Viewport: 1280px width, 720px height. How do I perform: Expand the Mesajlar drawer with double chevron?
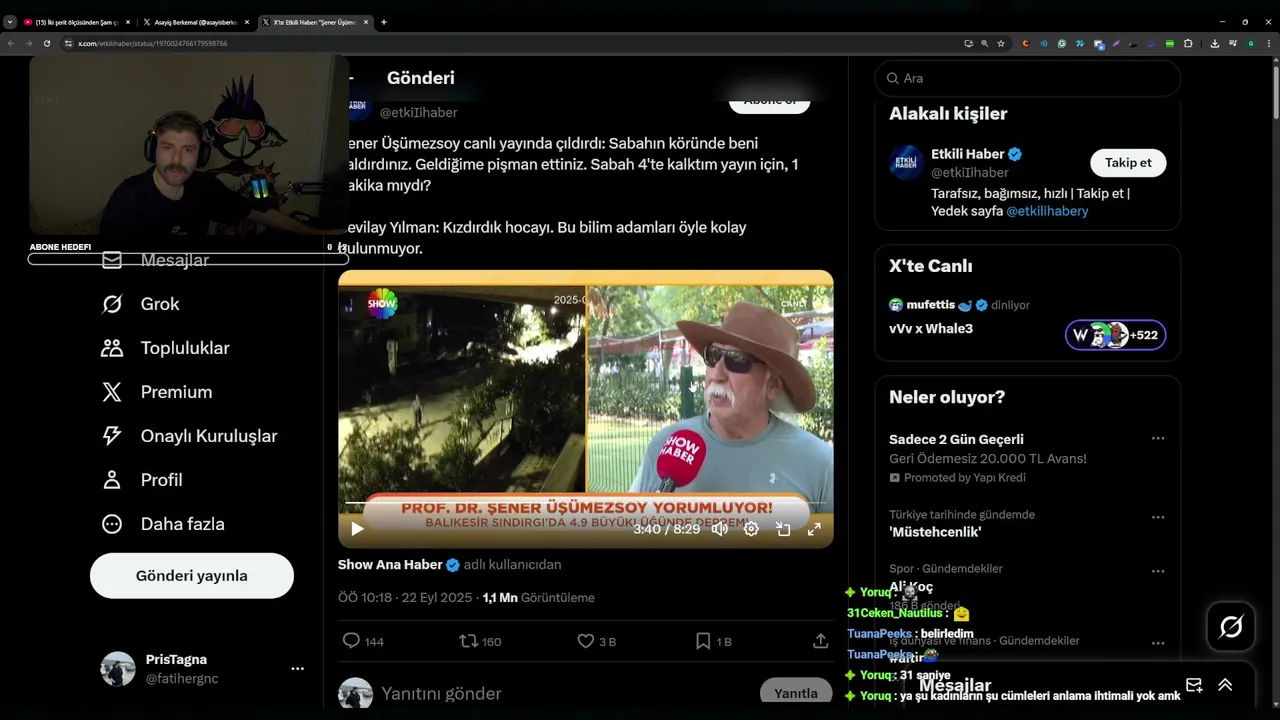[x=1225, y=685]
